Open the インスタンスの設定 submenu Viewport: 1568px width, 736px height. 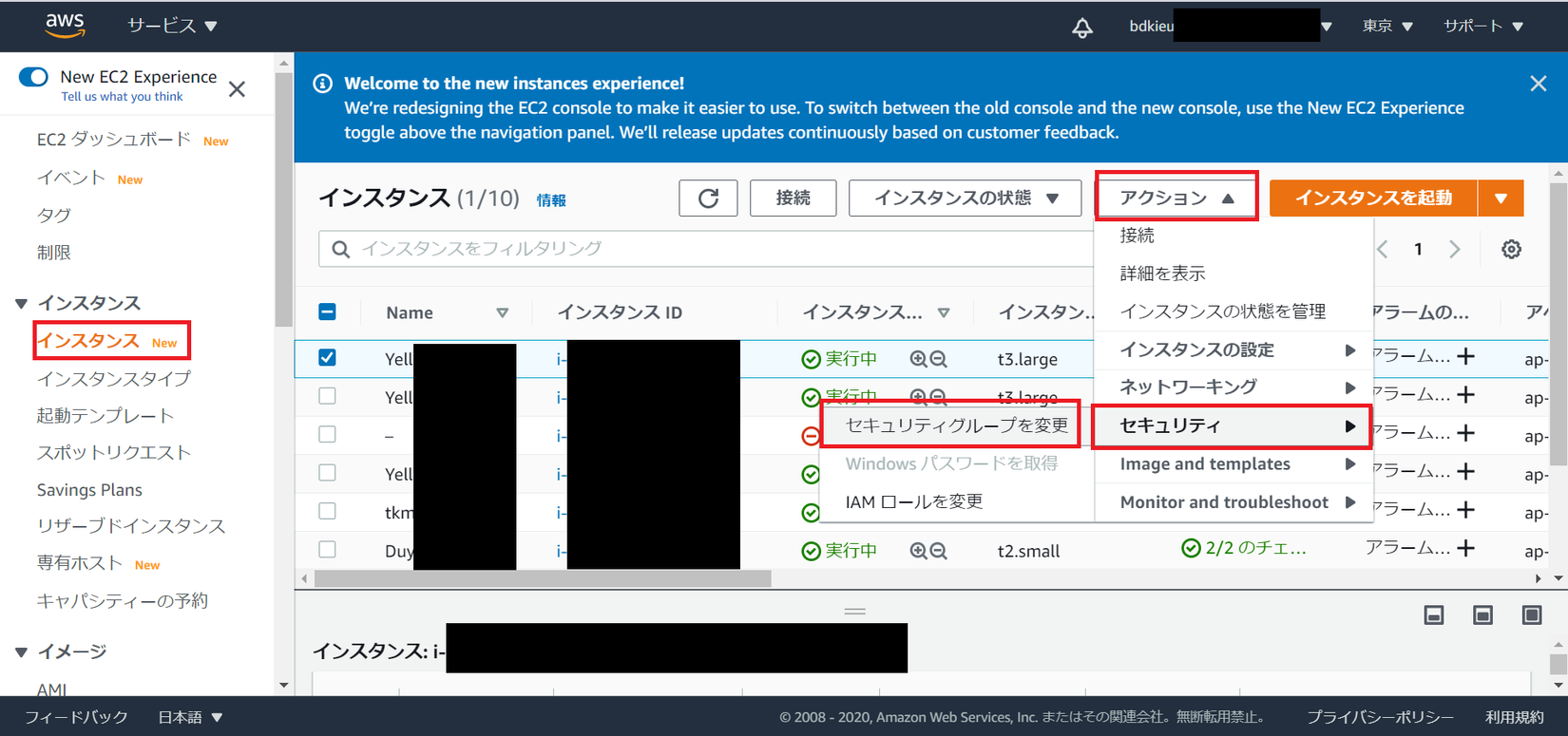pyautogui.click(x=1233, y=349)
